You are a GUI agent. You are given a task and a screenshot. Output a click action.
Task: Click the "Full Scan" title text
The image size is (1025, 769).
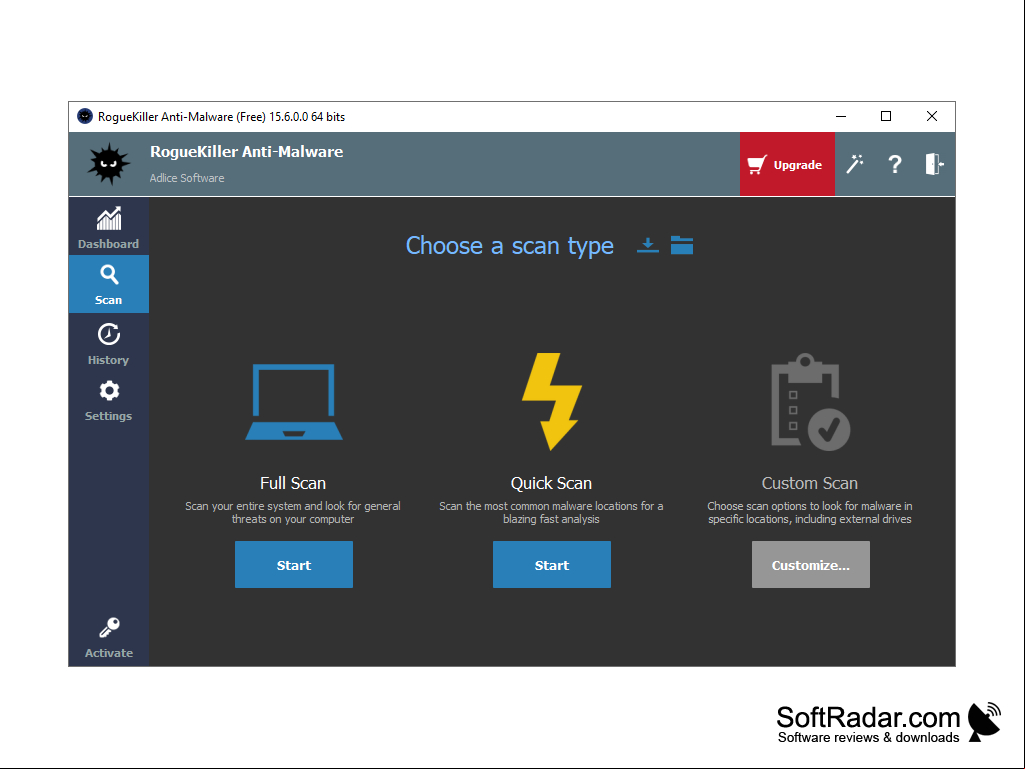point(293,483)
